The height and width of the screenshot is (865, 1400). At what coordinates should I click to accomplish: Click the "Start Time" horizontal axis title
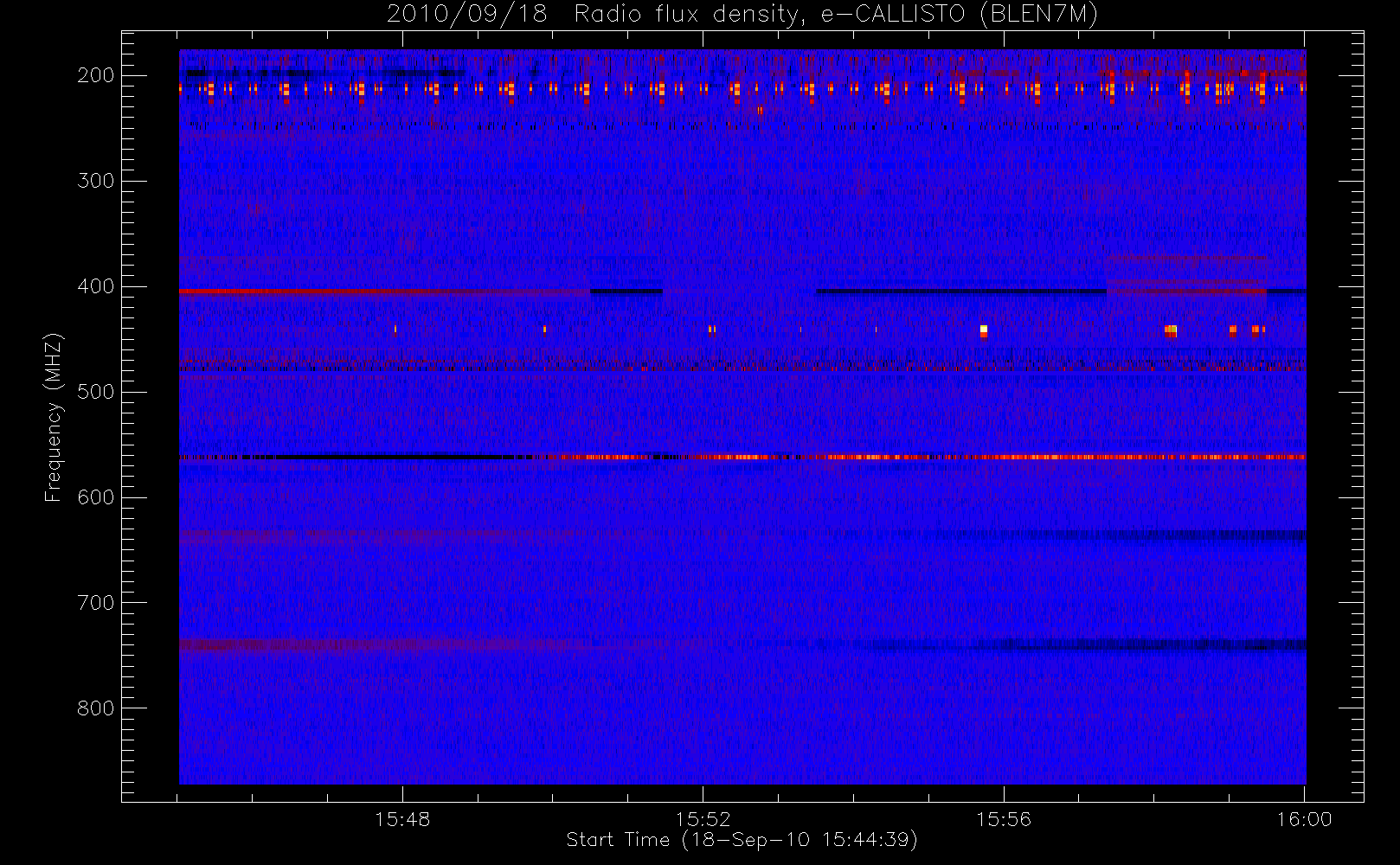tap(742, 840)
